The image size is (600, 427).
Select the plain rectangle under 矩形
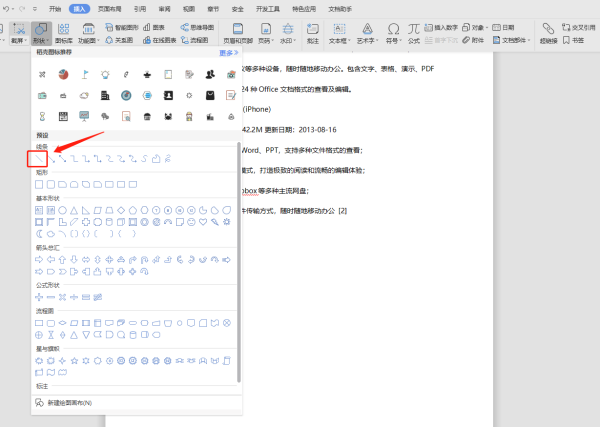point(39,184)
